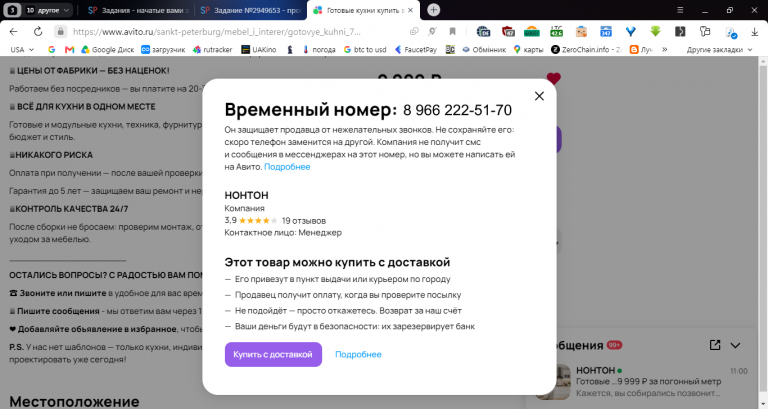Open the НОНТОН chat at 11:00
This screenshot has height=409, width=768.
[647, 382]
